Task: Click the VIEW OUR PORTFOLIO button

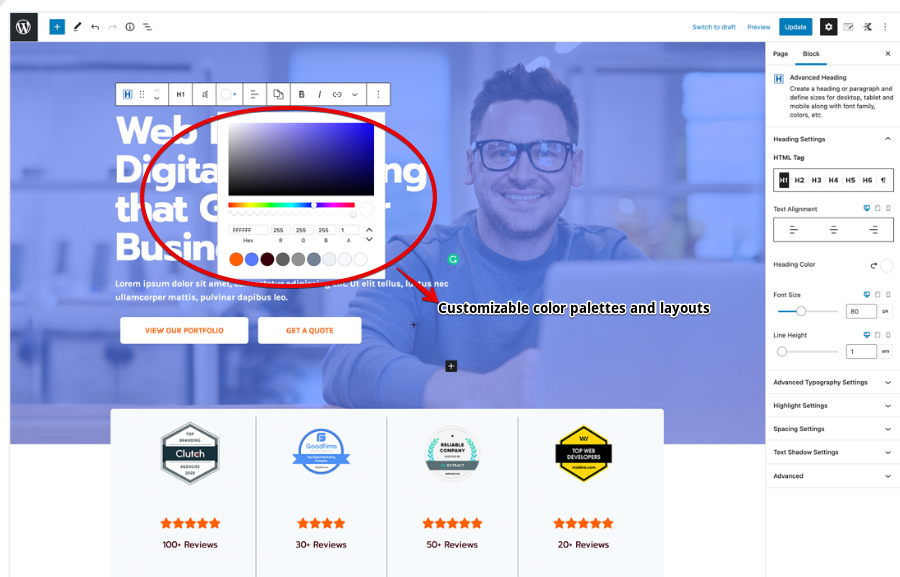Action: [x=184, y=331]
